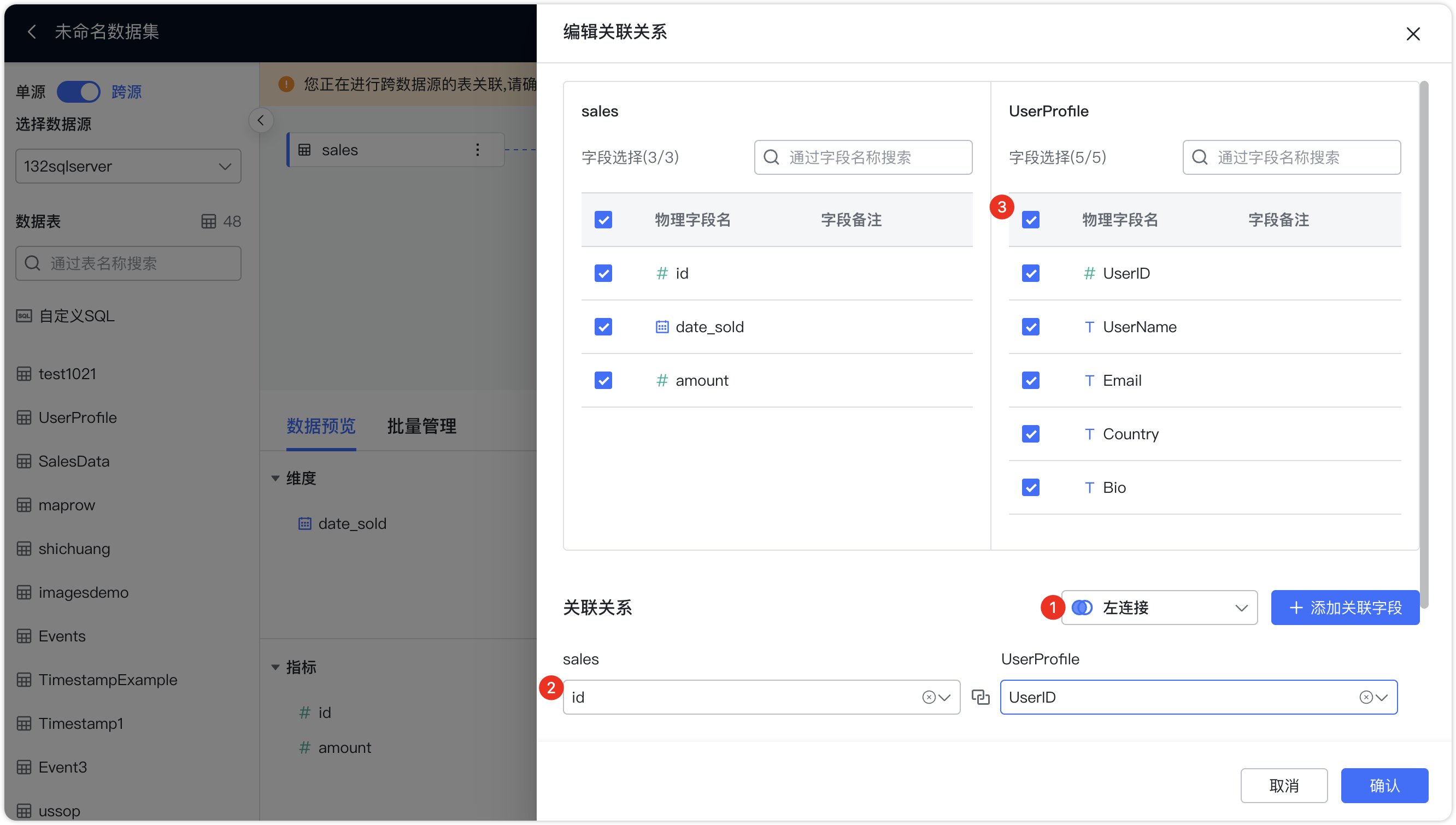Click the warning icon in the cross-source notice
The width and height of the screenshot is (1456, 825).
point(286,85)
